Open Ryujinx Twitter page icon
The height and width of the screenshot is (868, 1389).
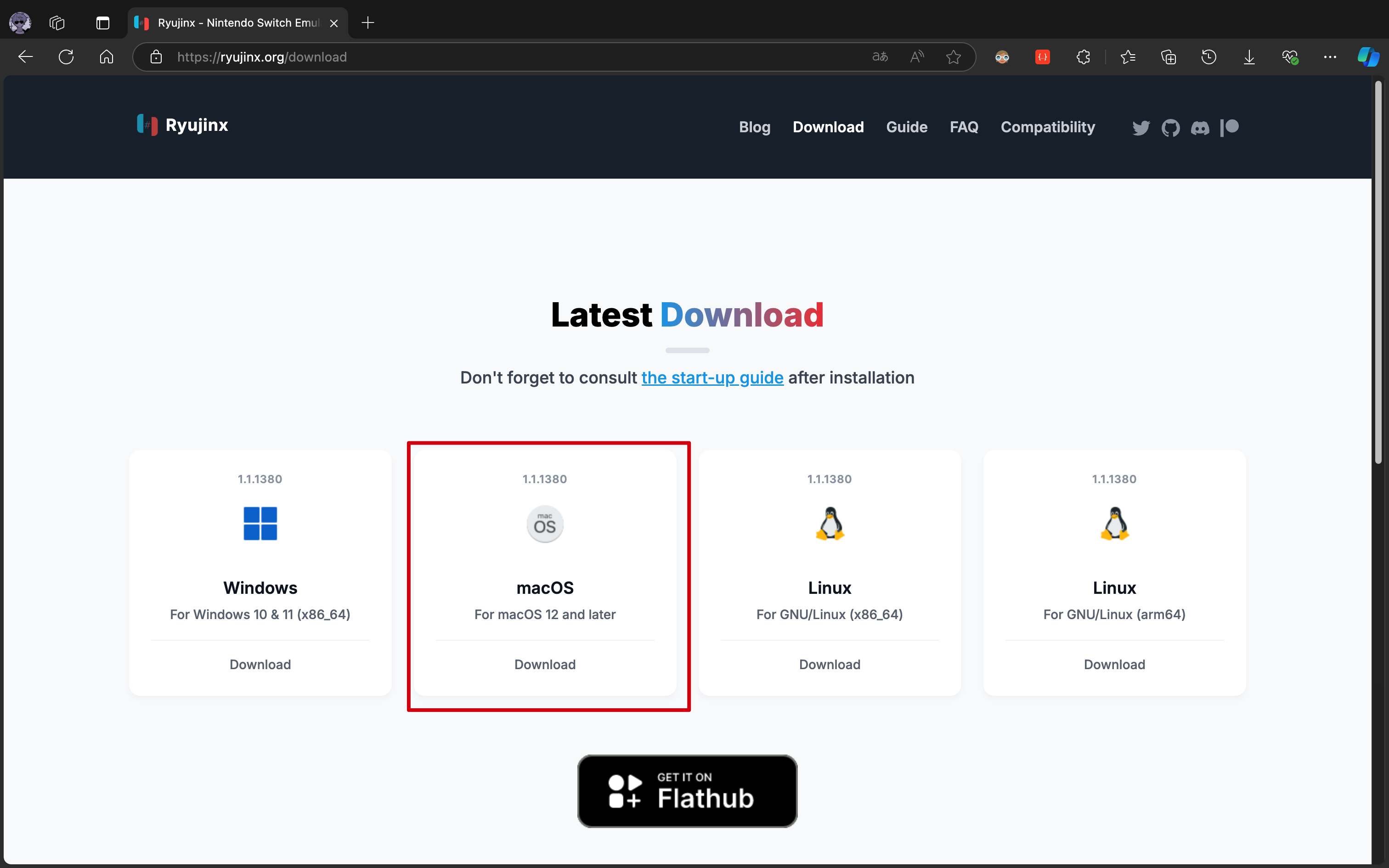[1141, 128]
